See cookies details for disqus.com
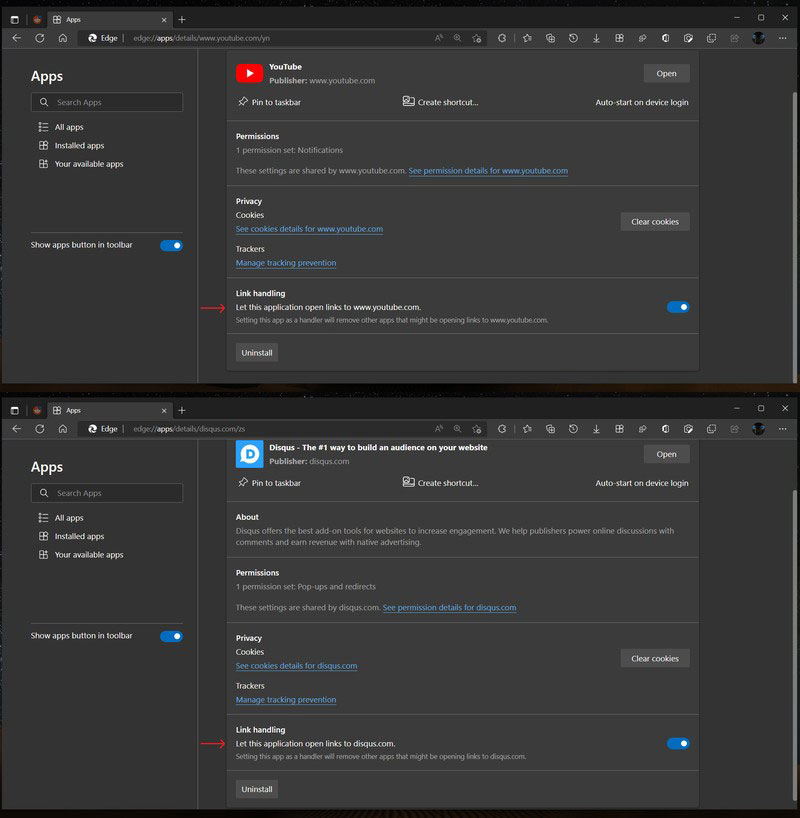The height and width of the screenshot is (818, 800). coord(296,666)
